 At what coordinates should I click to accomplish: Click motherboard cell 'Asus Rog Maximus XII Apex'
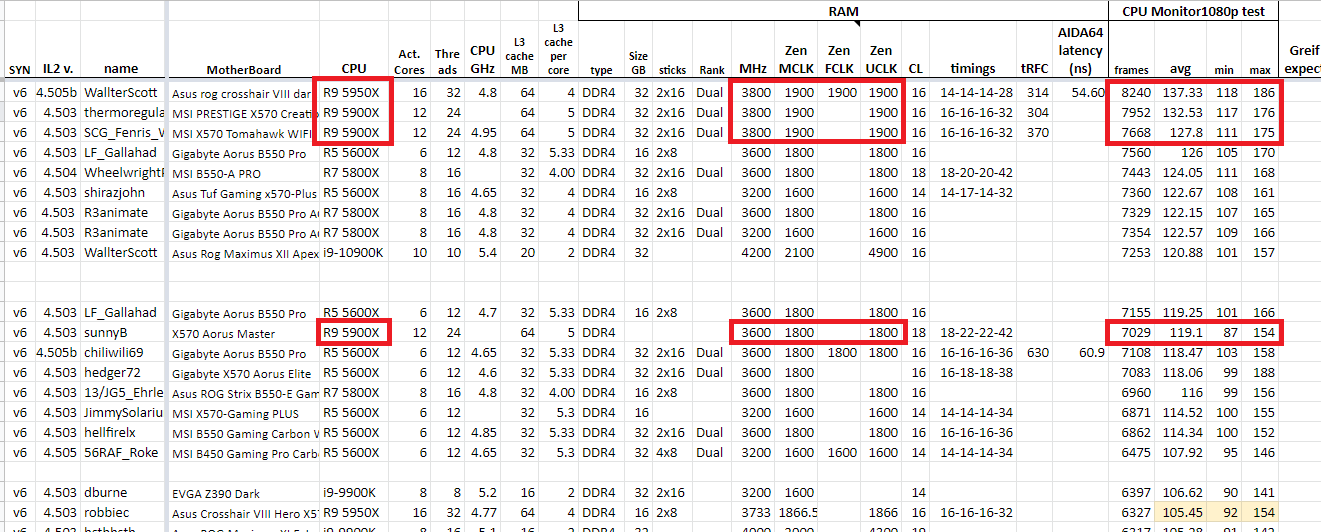tap(244, 253)
